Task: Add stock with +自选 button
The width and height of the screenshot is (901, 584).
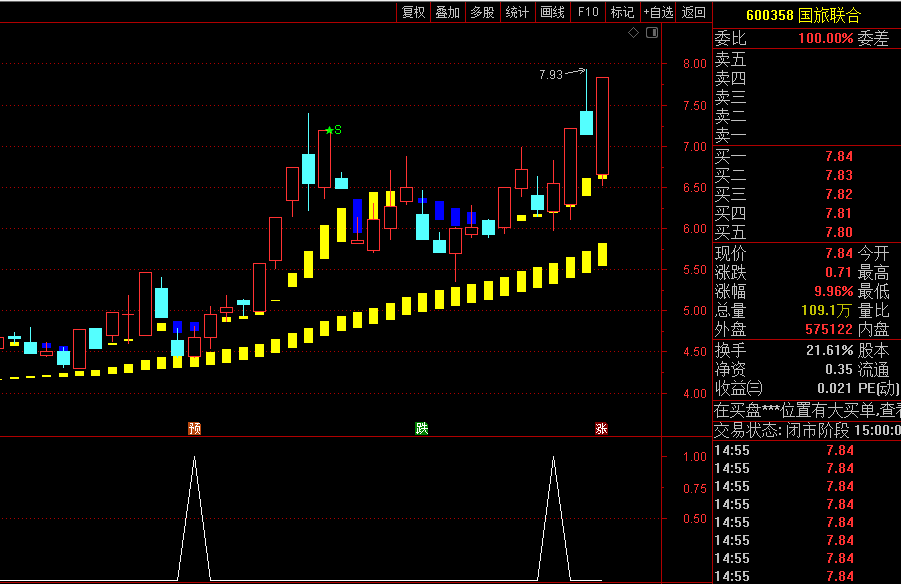Action: point(658,12)
